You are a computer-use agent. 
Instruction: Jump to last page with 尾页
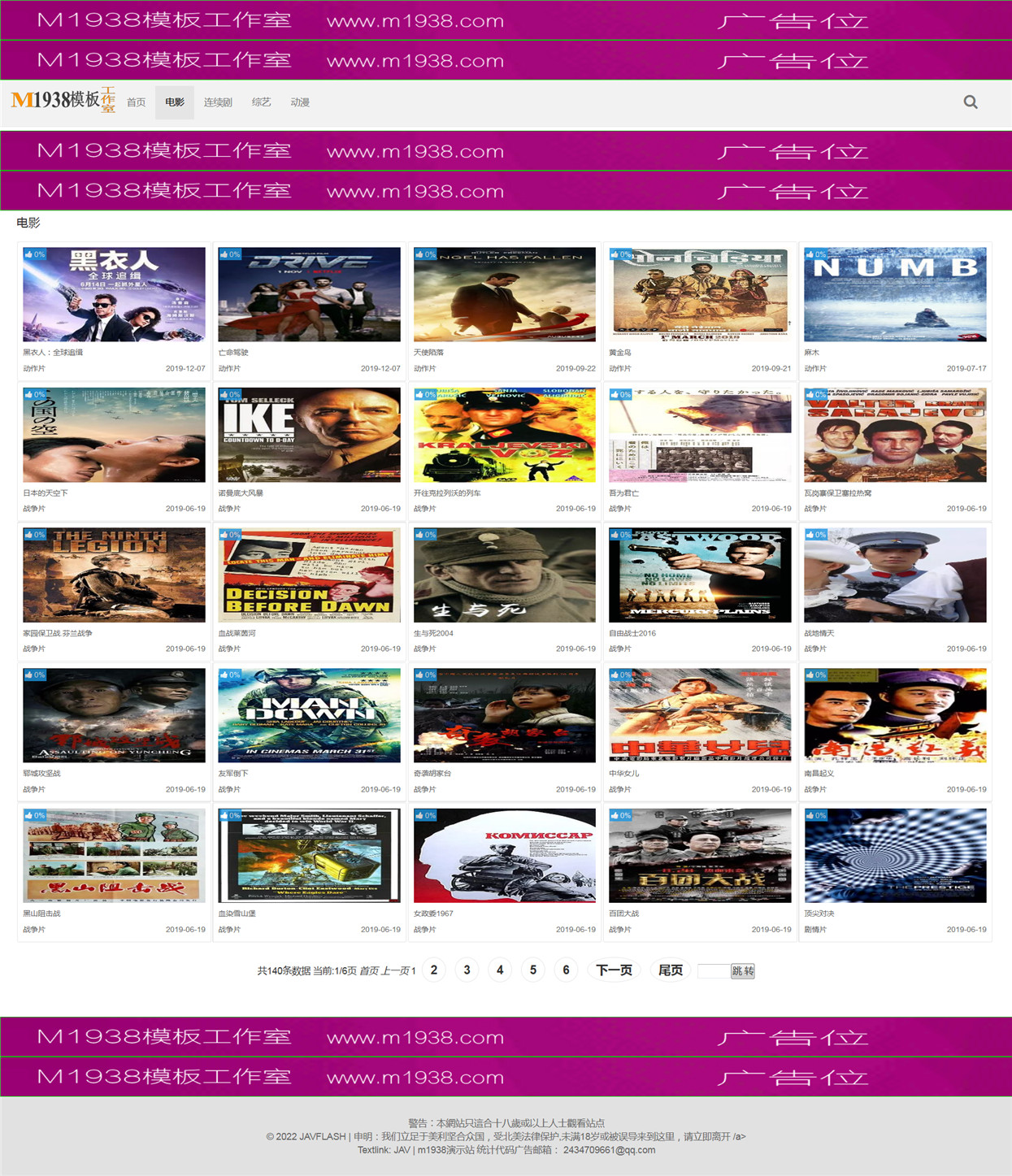pyautogui.click(x=671, y=970)
